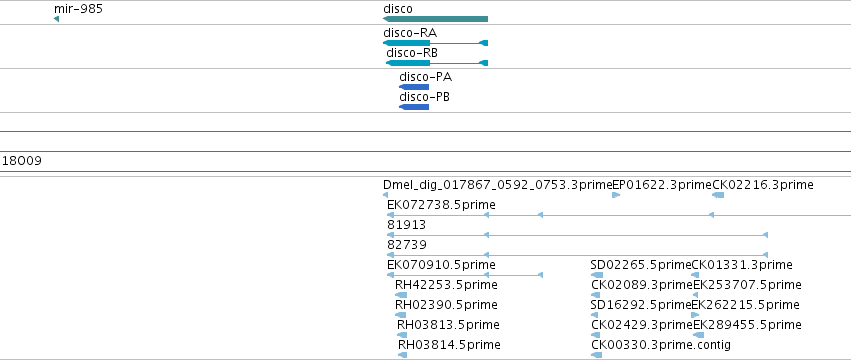Select the RH02390.5prime EST glyph

[401, 315]
